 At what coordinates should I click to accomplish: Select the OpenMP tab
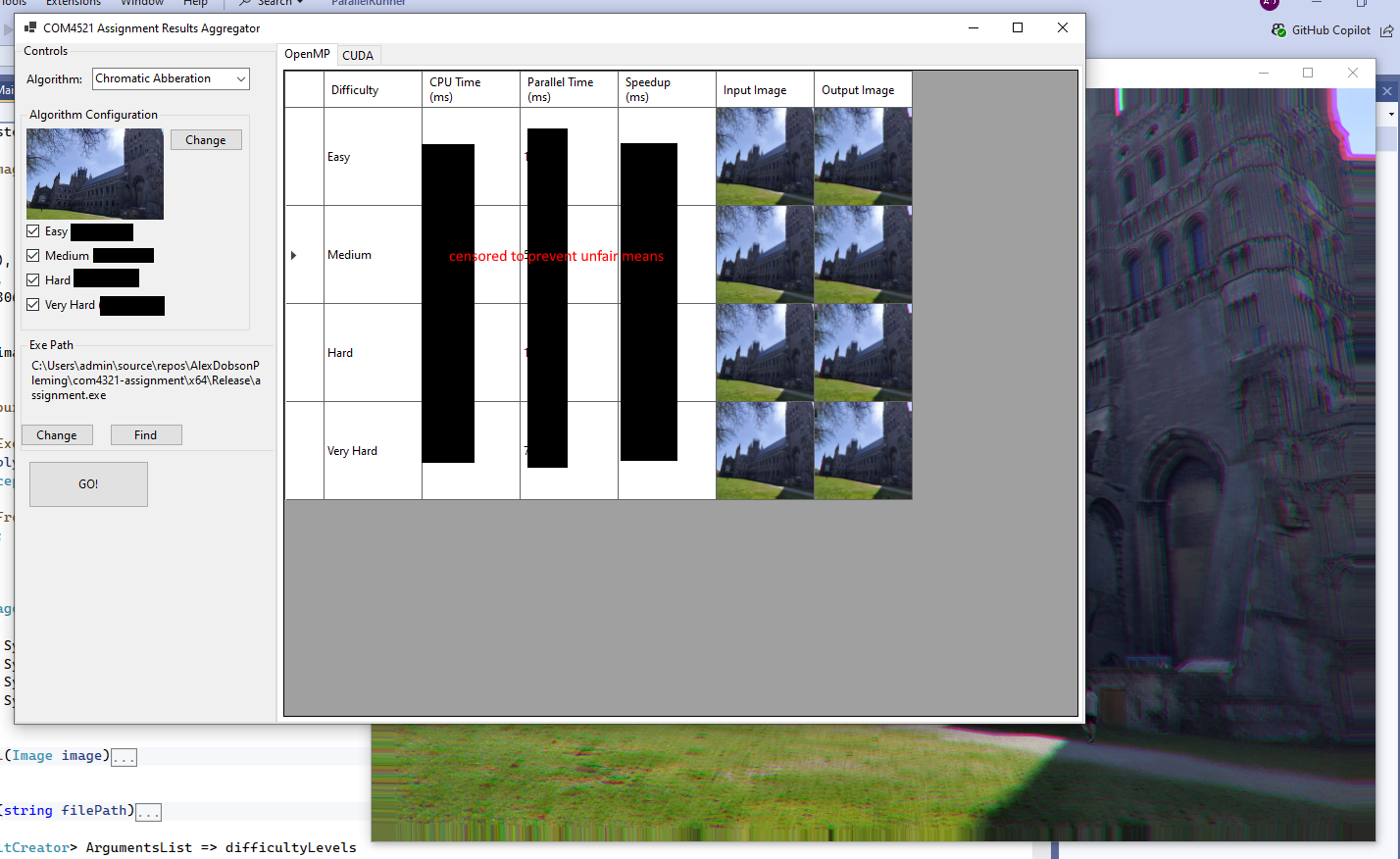307,55
